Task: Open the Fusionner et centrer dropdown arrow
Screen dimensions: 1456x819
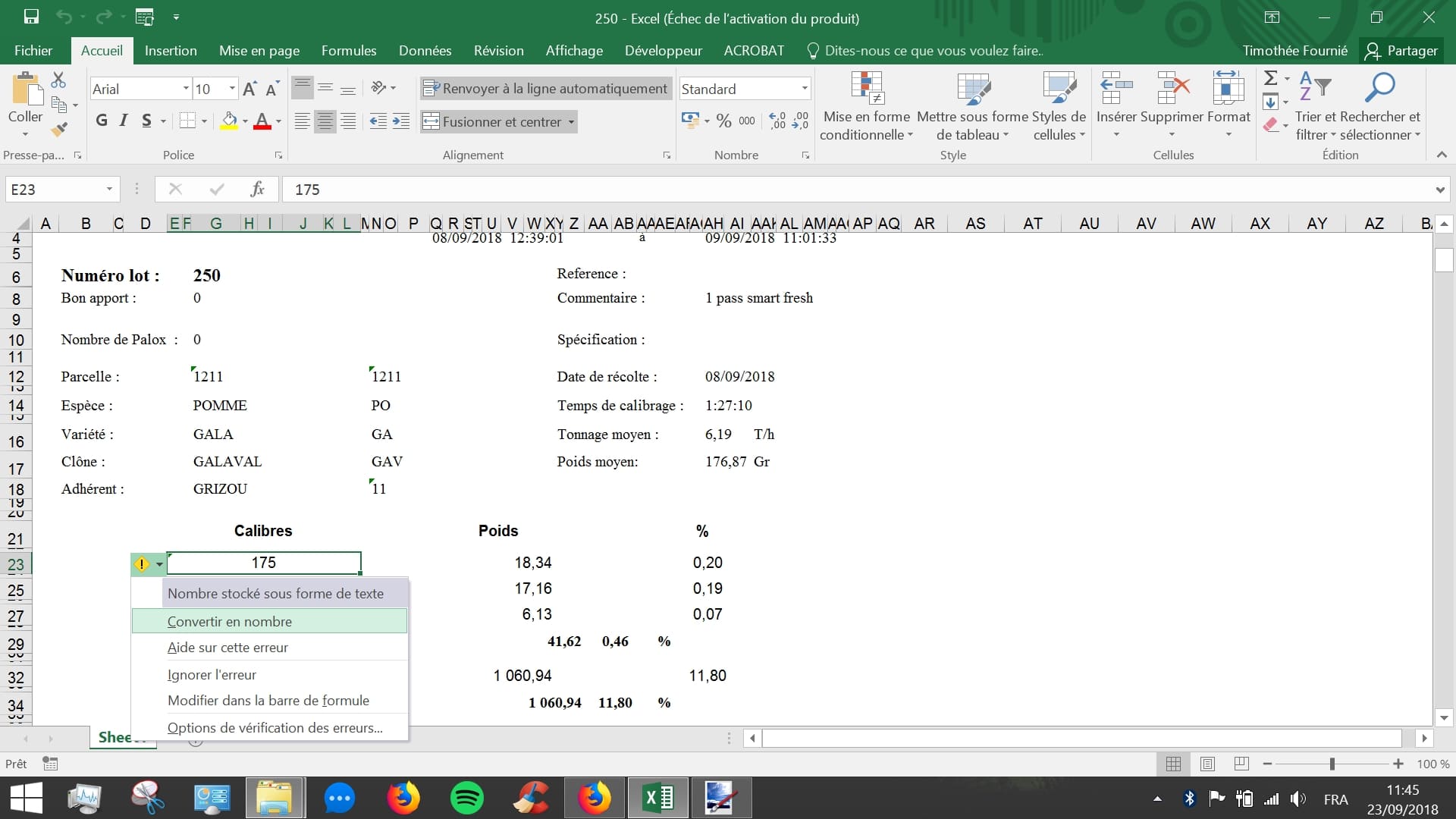Action: [571, 121]
